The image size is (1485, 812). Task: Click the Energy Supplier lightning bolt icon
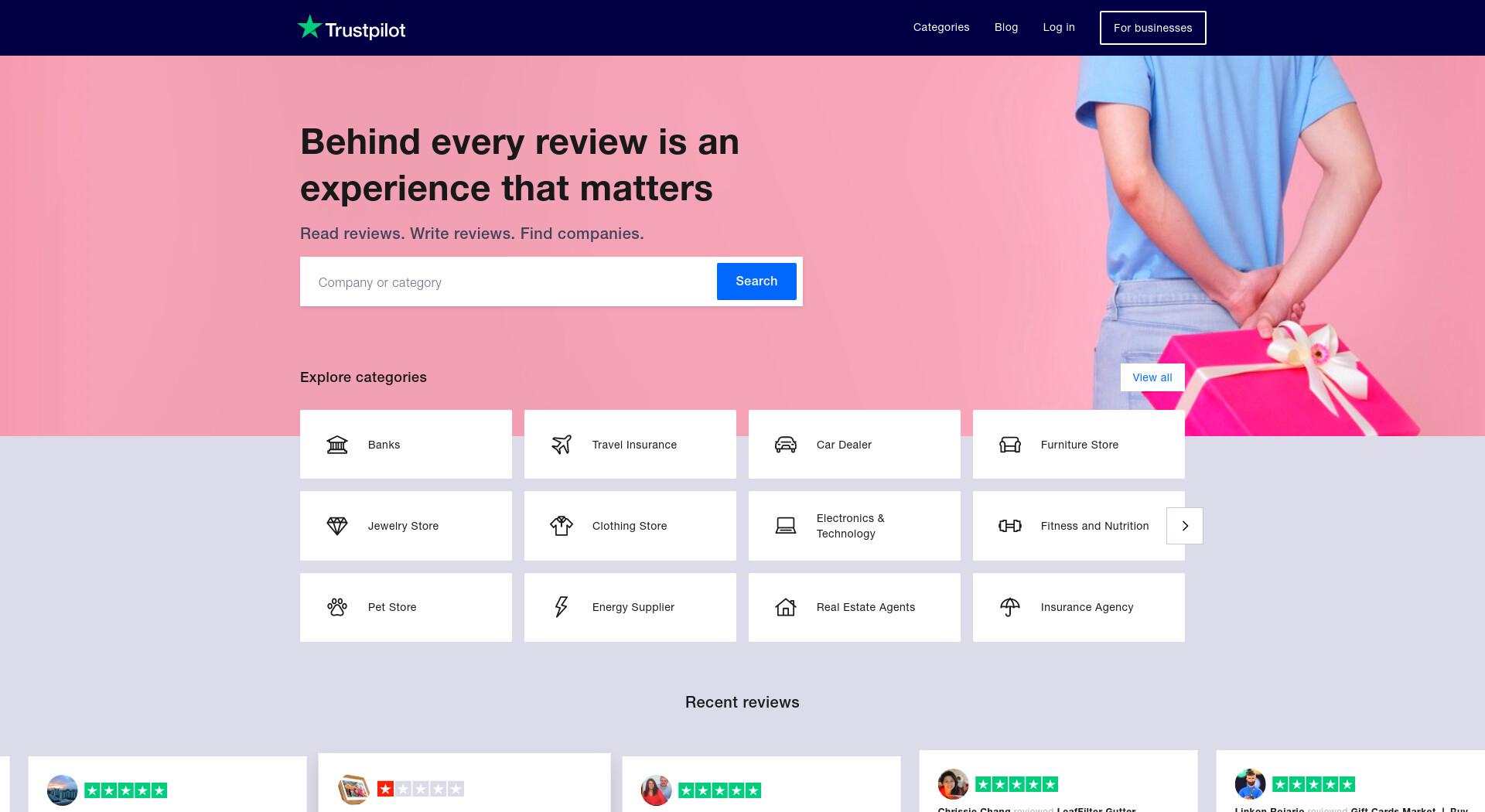562,607
